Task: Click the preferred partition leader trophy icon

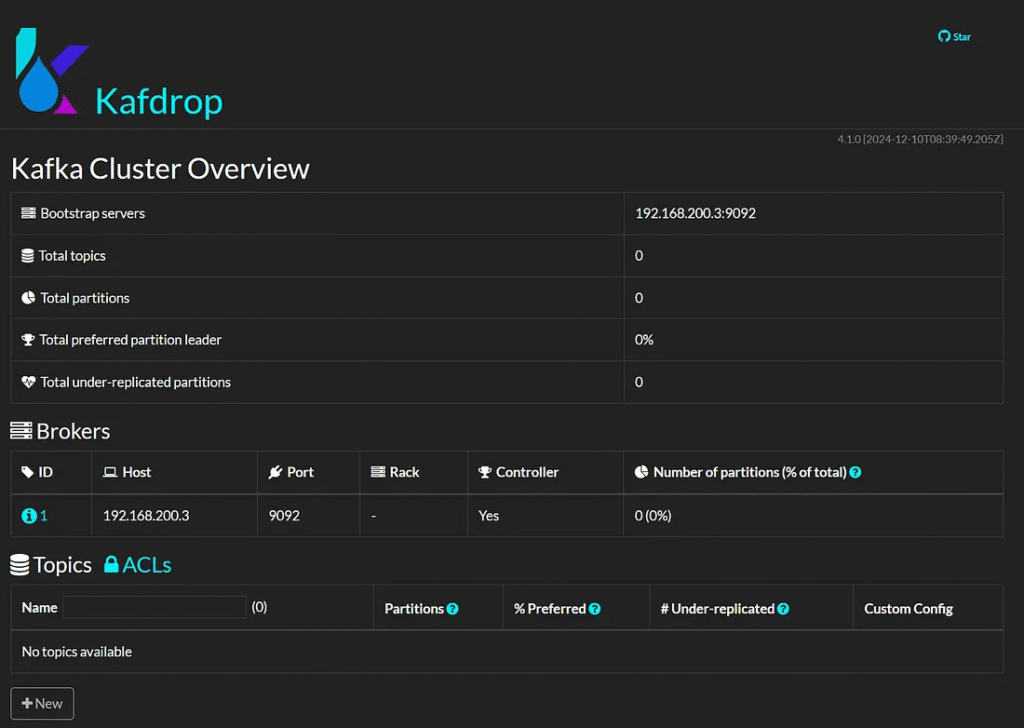Action: (27, 340)
